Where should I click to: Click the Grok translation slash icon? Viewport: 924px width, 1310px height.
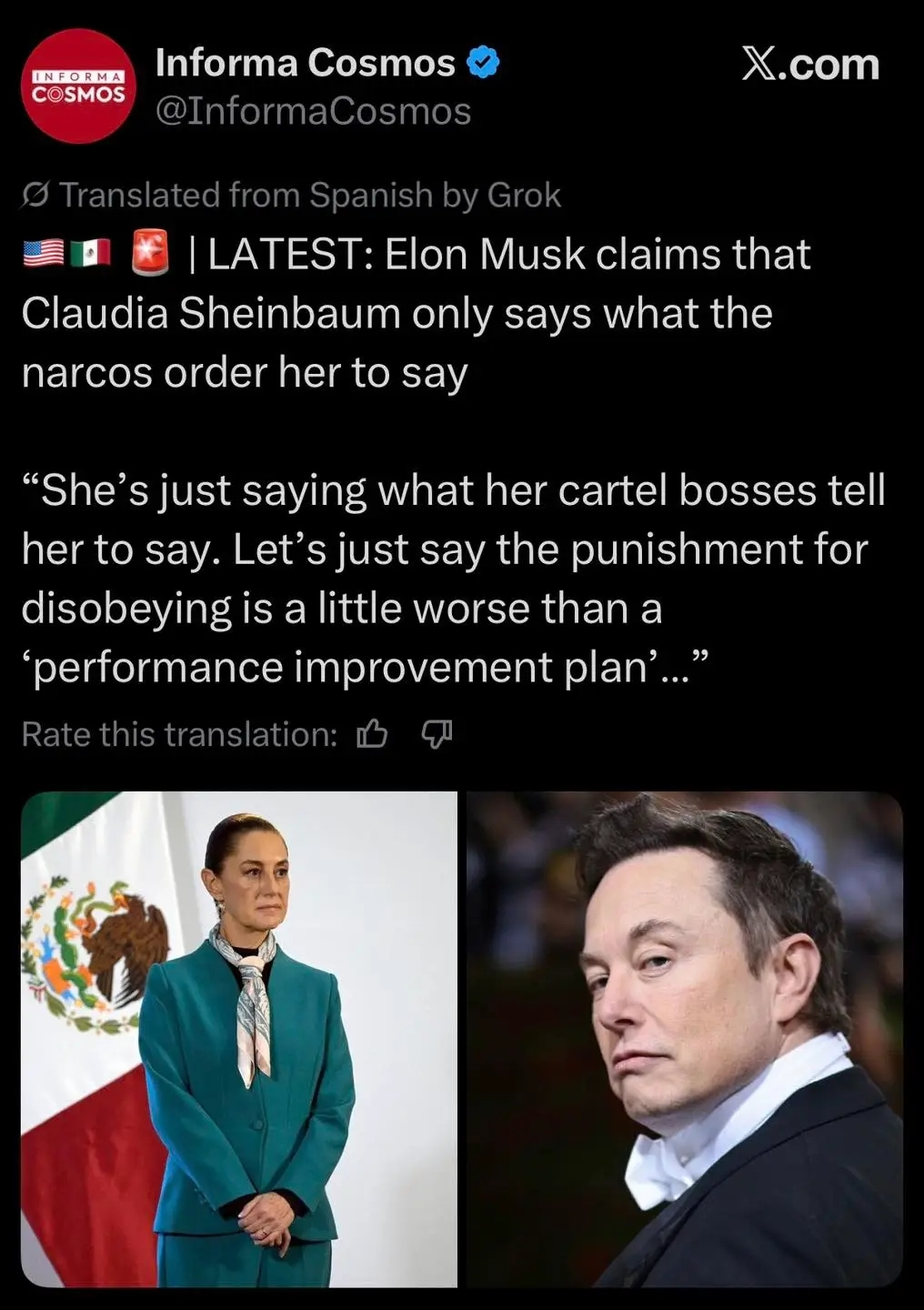[x=35, y=195]
